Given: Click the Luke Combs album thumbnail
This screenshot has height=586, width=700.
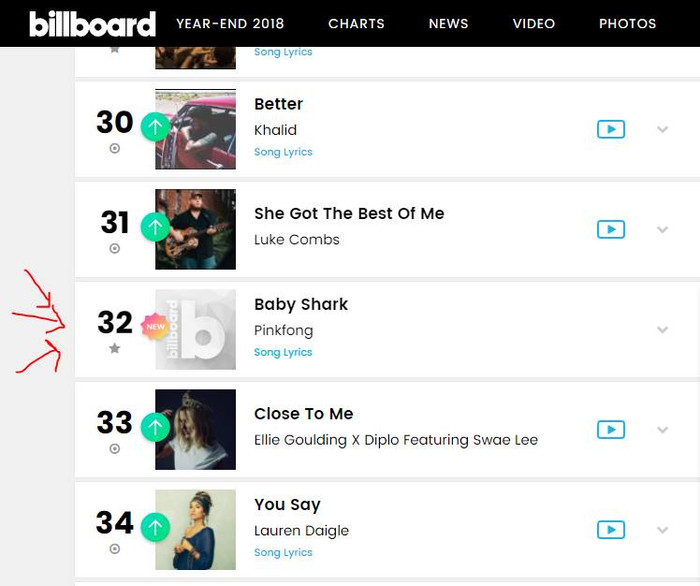Looking at the screenshot, I should click(196, 229).
